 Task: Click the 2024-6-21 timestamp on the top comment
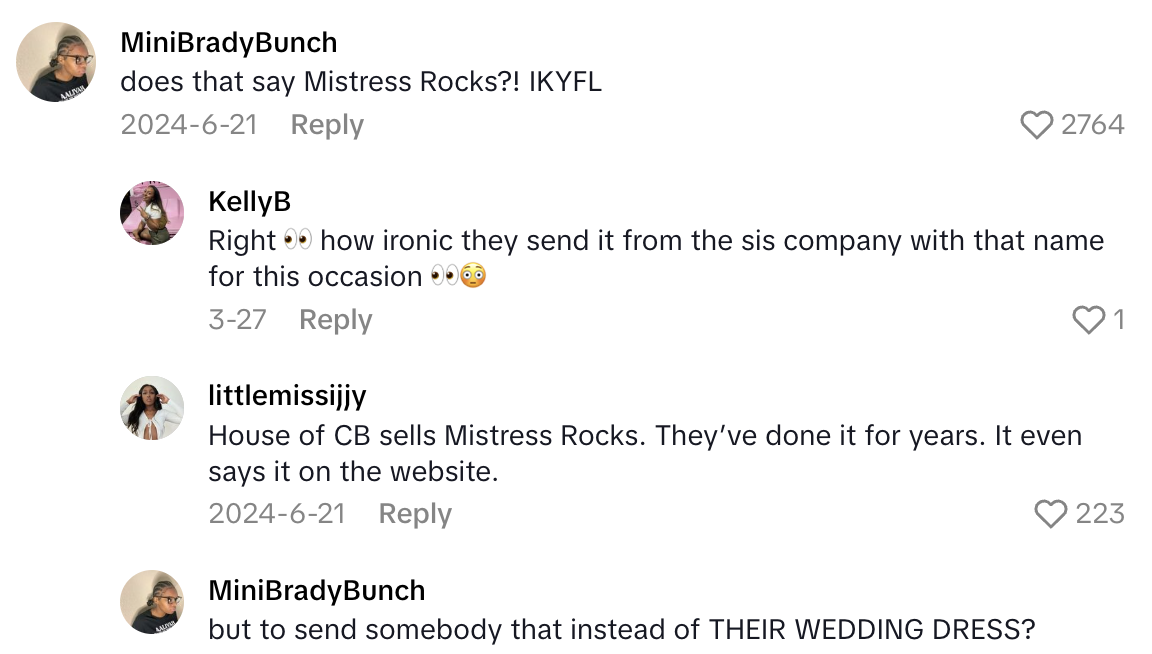coord(188,124)
